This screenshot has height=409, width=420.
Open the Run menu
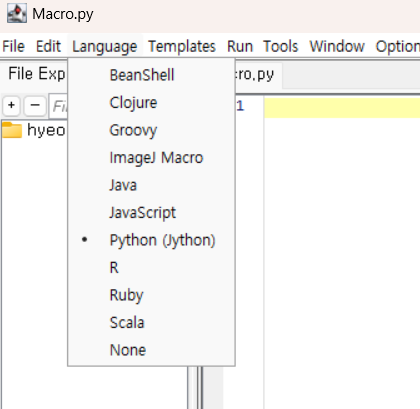(x=240, y=46)
